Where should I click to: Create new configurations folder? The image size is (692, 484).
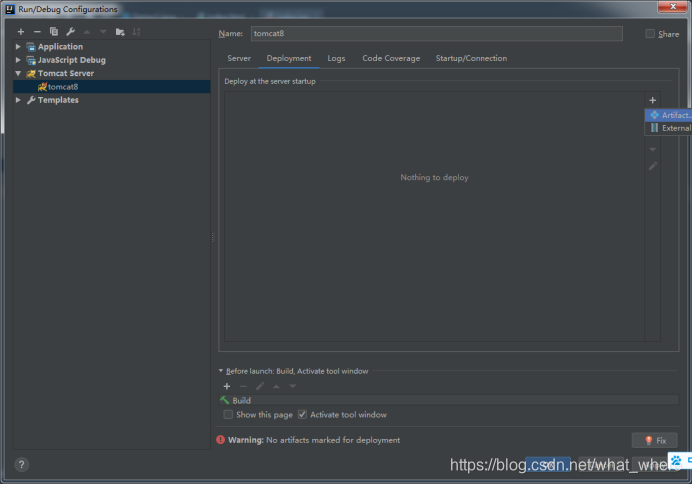pyautogui.click(x=120, y=32)
